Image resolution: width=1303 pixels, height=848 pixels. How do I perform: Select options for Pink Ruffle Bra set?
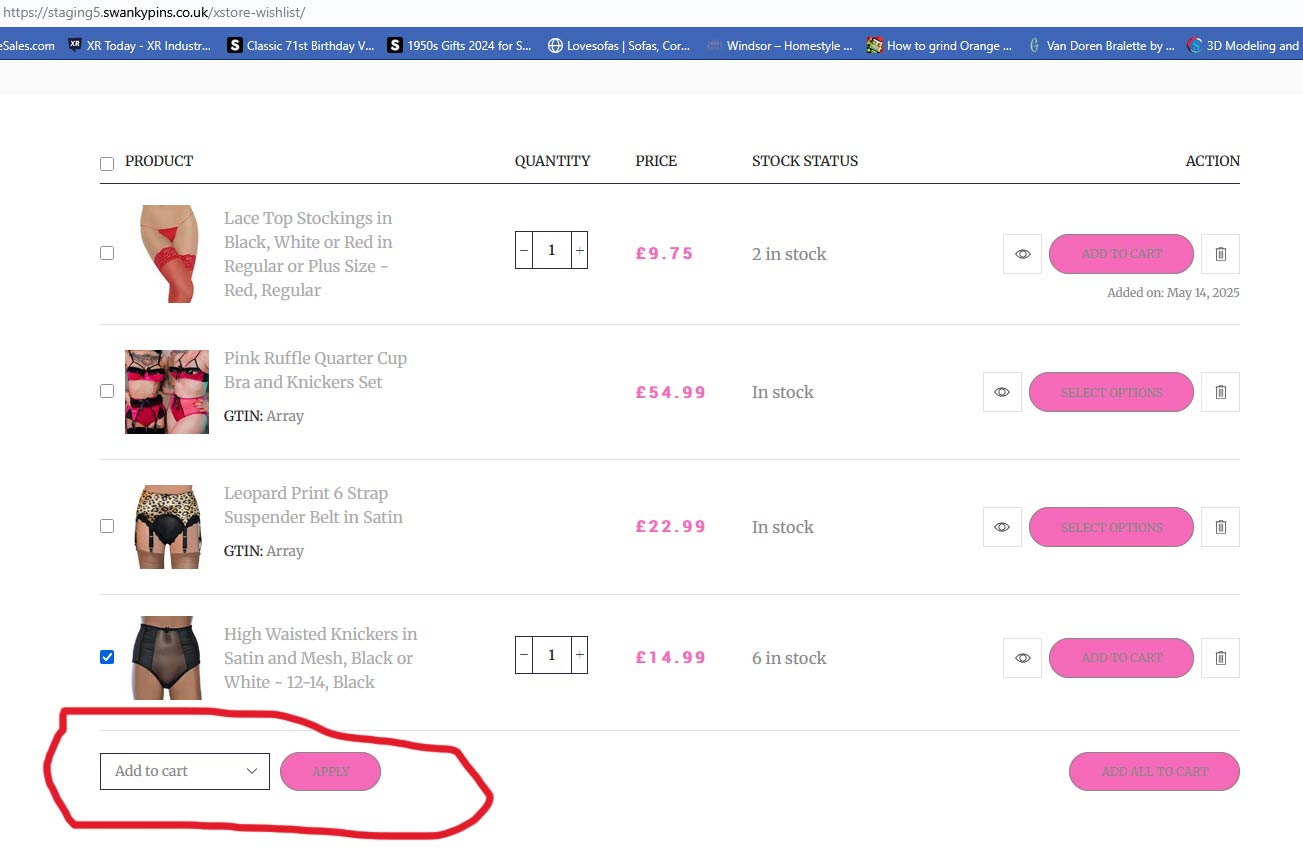tap(1111, 392)
